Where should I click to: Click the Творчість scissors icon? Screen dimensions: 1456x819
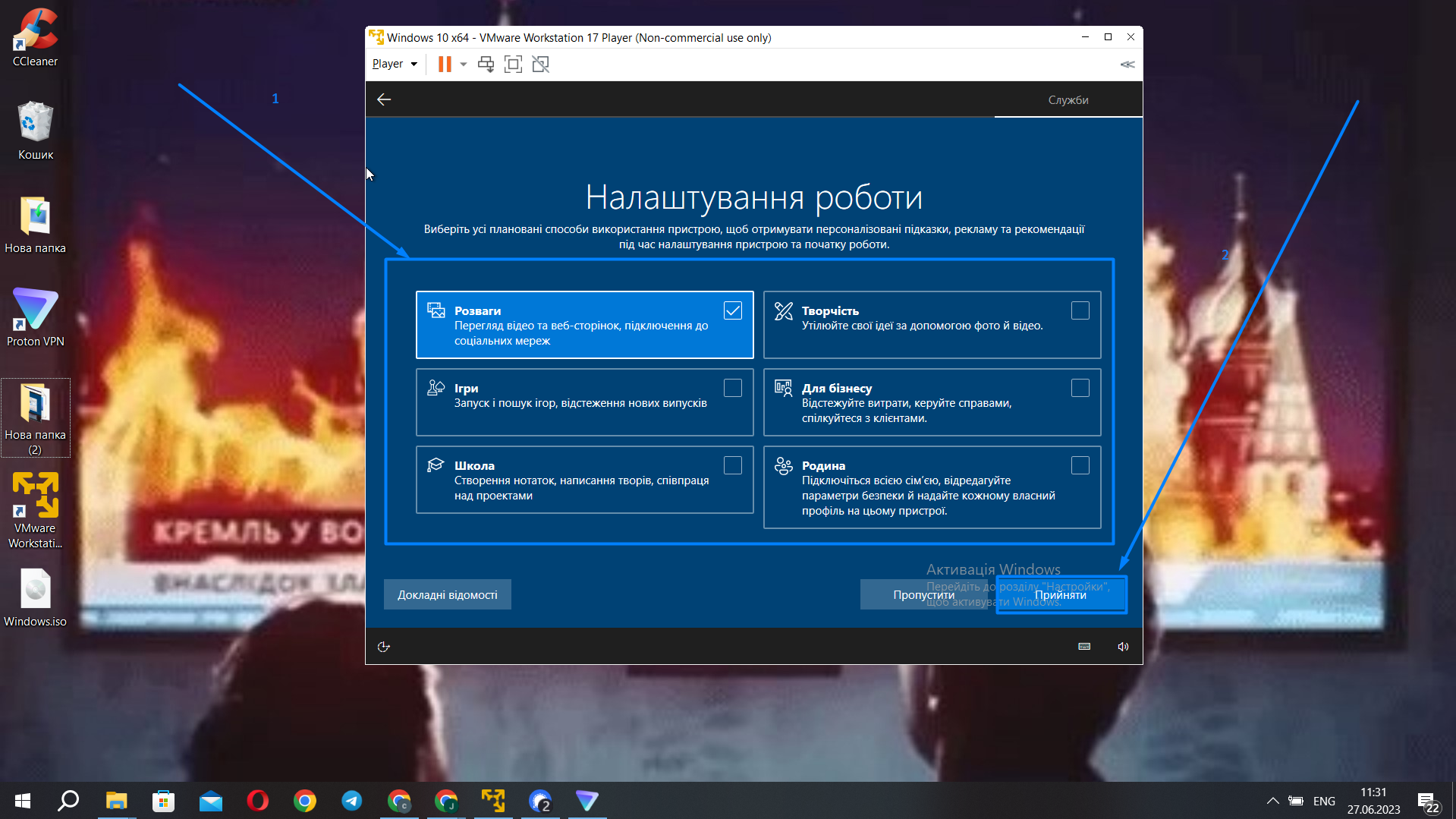(x=783, y=310)
